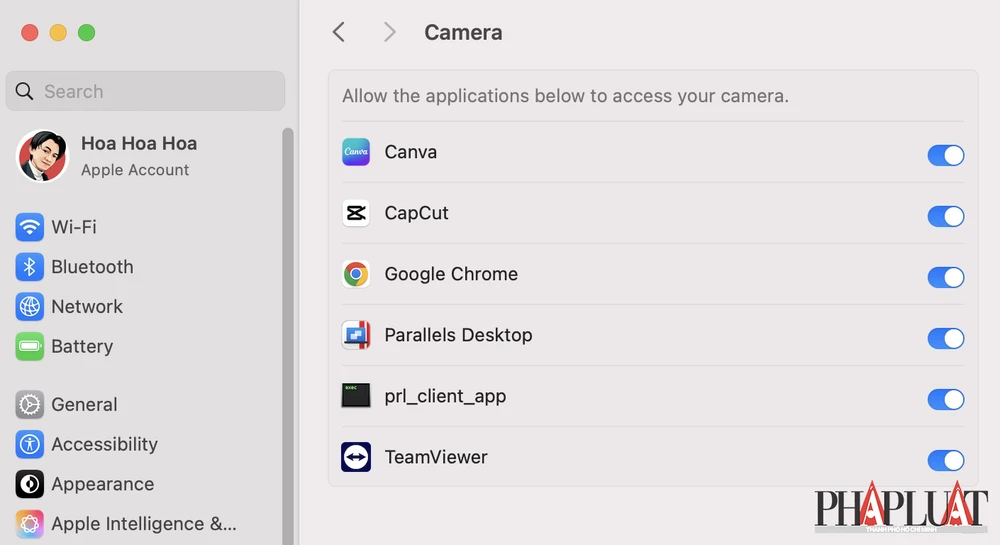This screenshot has height=545, width=1000.
Task: Open Bluetooth settings in sidebar
Action: [91, 267]
